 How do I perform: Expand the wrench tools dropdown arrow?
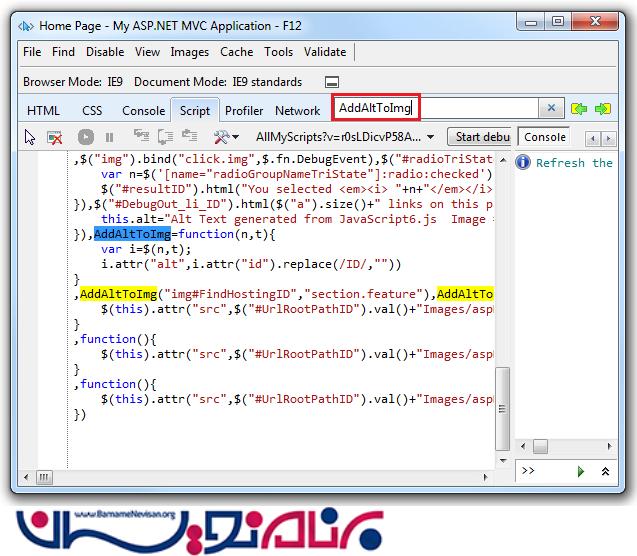237,137
